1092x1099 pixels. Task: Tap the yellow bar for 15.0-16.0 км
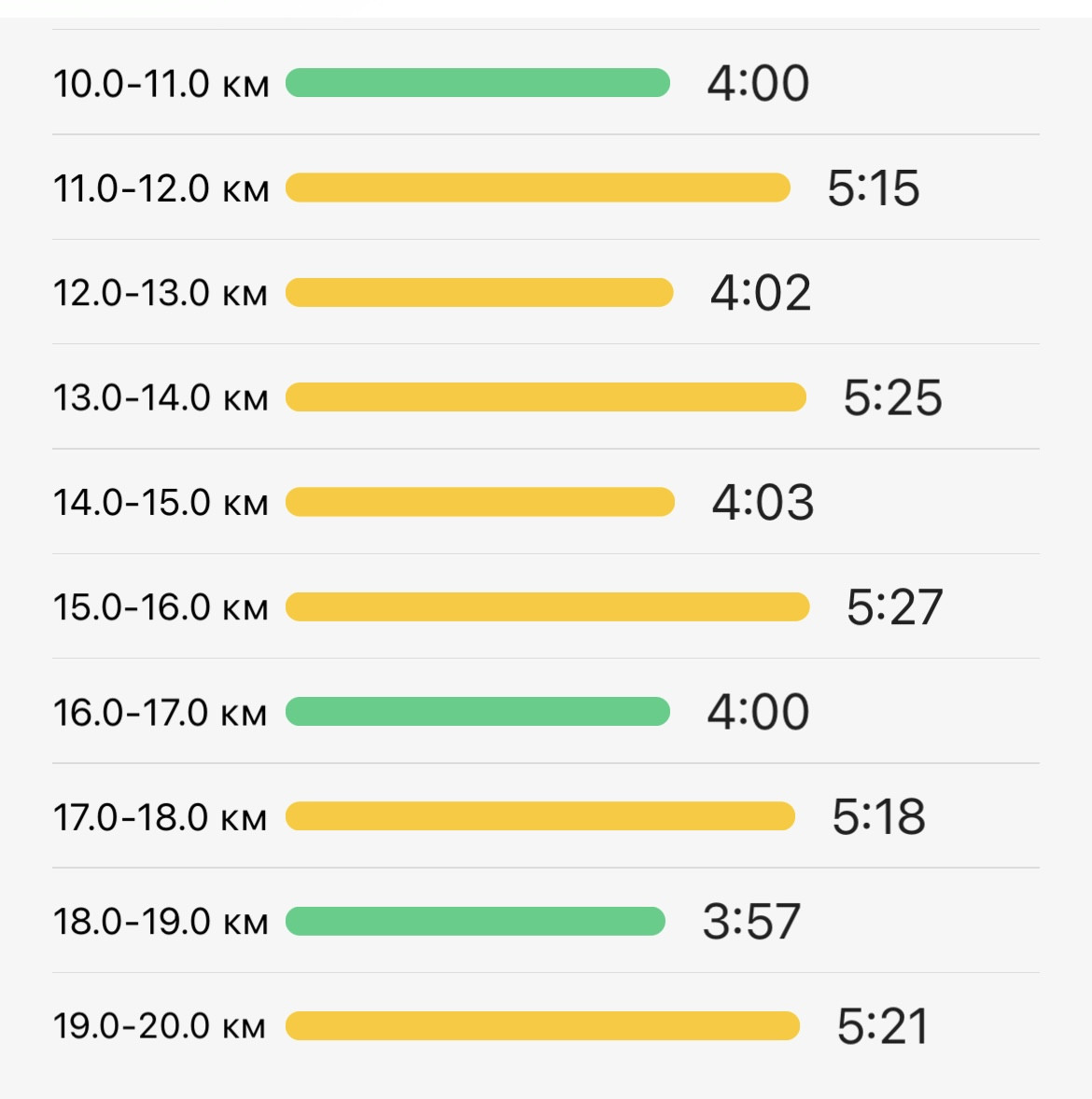click(x=548, y=607)
